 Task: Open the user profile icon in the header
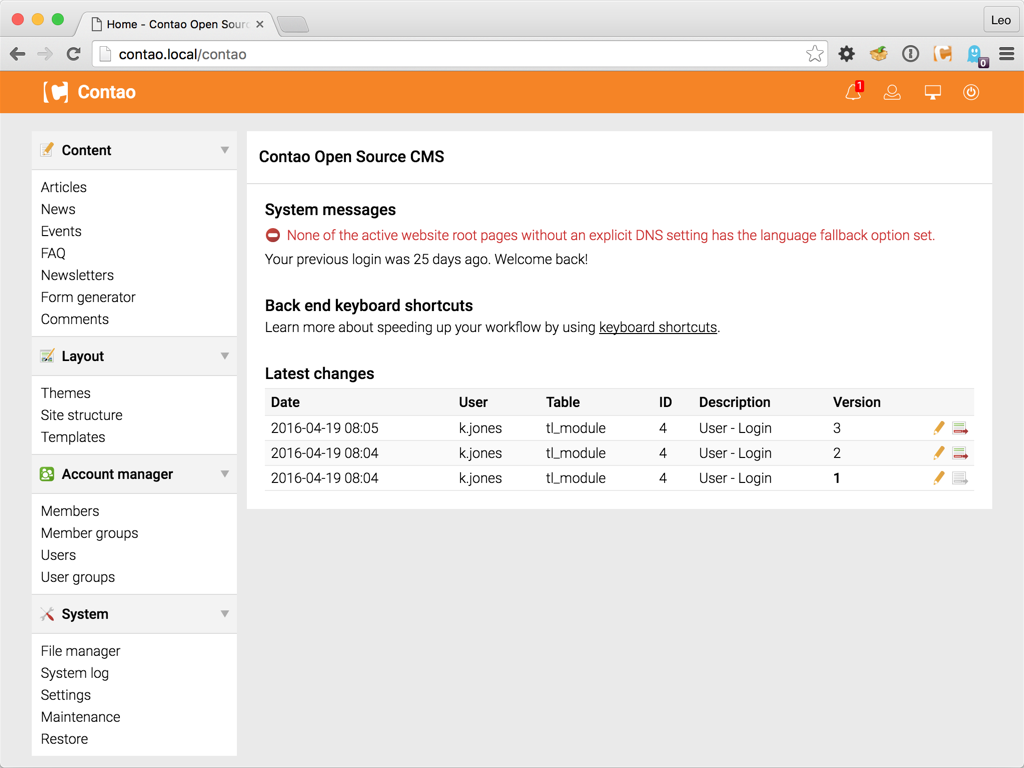tap(892, 93)
